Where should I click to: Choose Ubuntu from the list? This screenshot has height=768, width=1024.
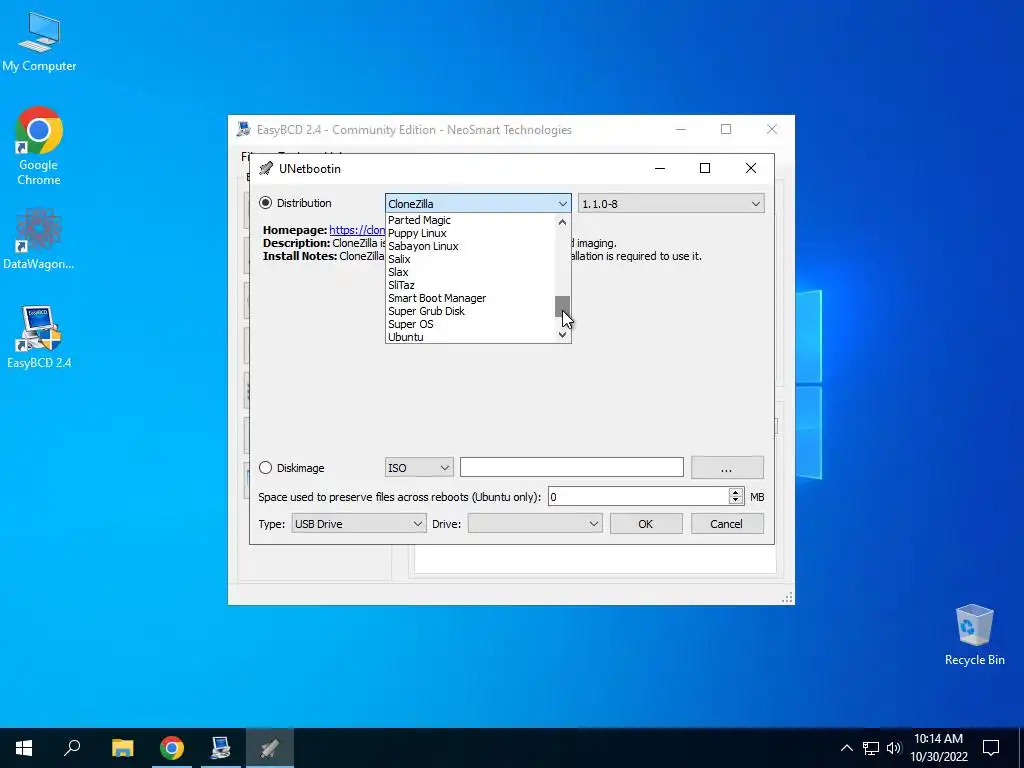(x=470, y=337)
